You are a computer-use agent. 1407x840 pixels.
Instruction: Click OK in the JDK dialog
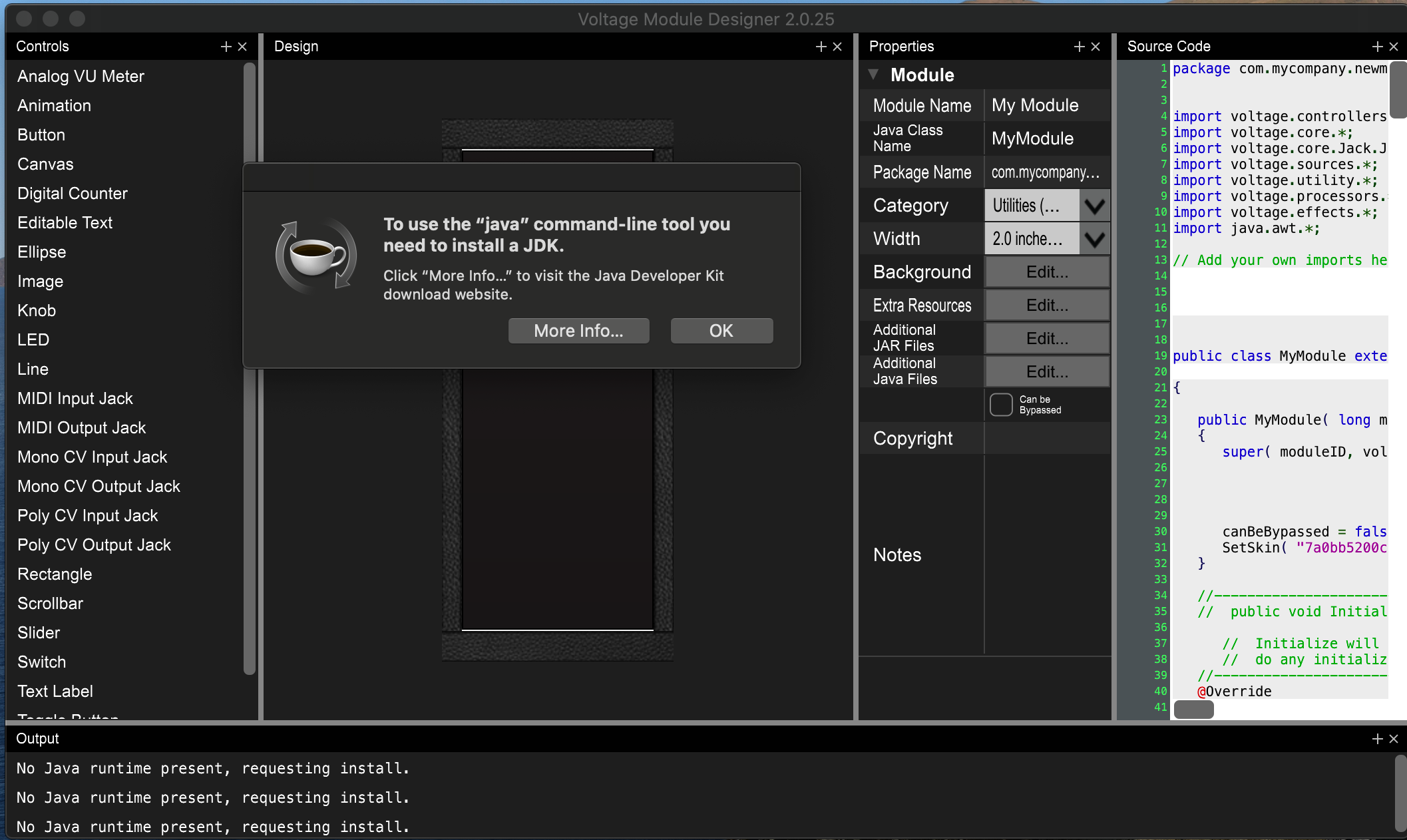click(x=721, y=331)
